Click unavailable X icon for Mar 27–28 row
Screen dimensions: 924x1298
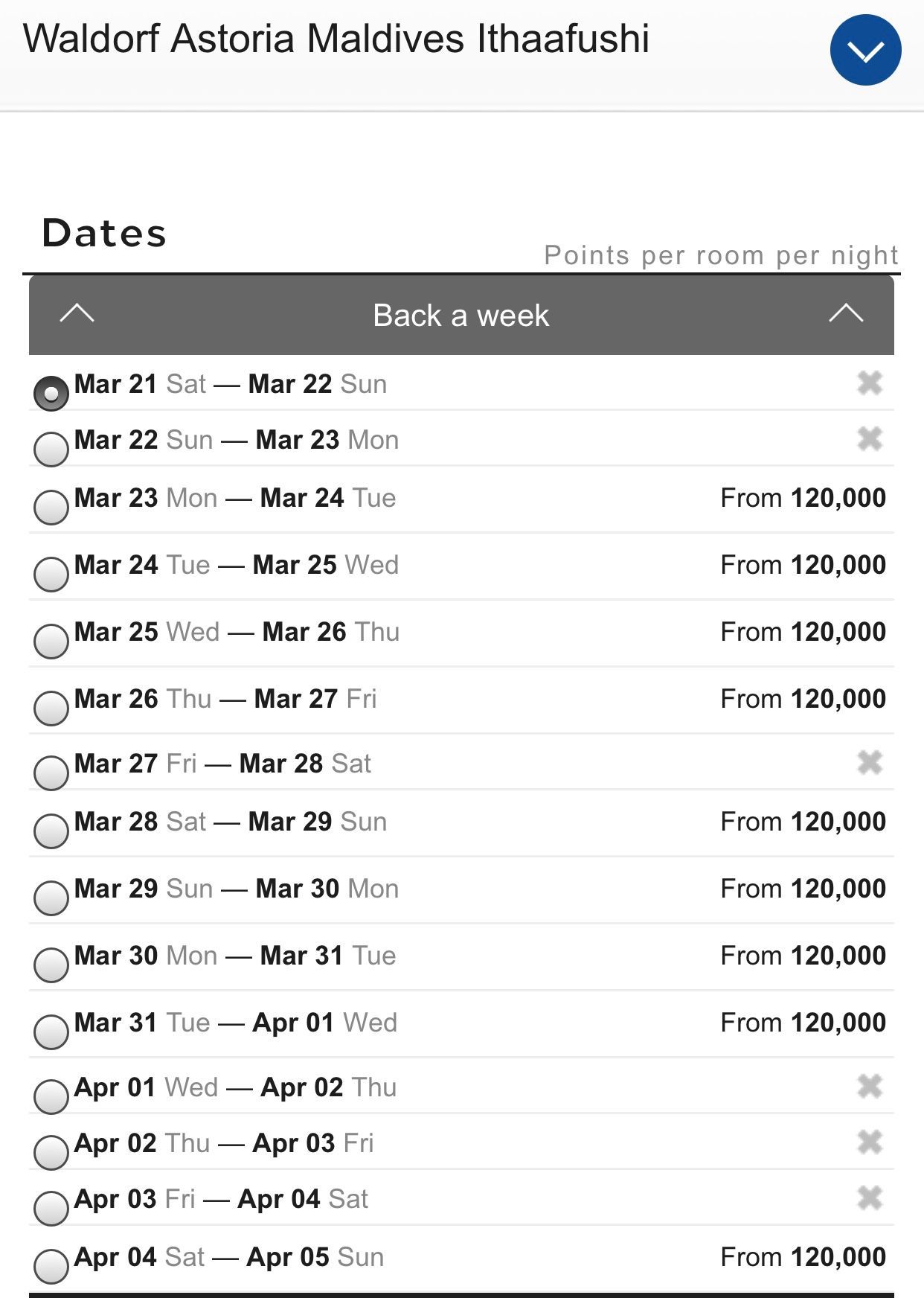coord(869,763)
